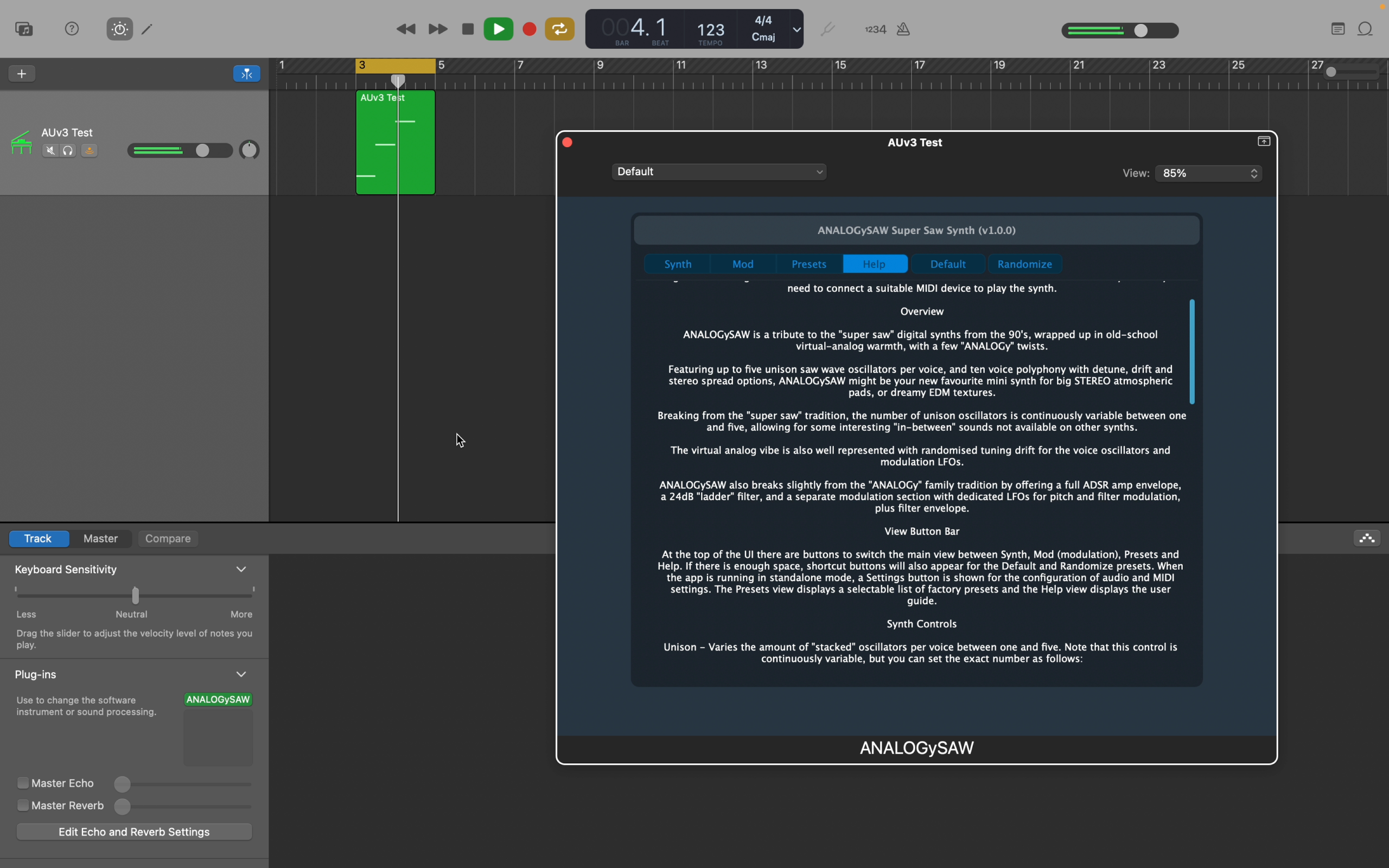The width and height of the screenshot is (1389, 868).
Task: Click the 4/4 time signature
Action: click(763, 21)
